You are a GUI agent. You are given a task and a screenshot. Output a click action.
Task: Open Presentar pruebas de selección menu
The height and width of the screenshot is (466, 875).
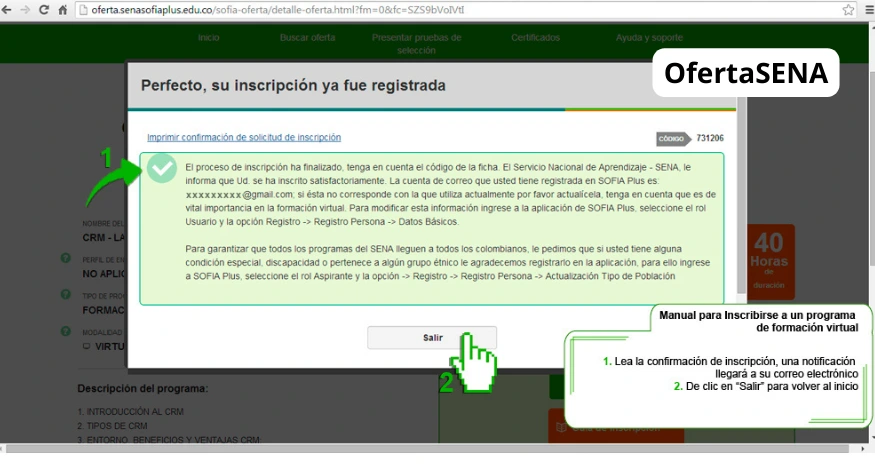416,44
